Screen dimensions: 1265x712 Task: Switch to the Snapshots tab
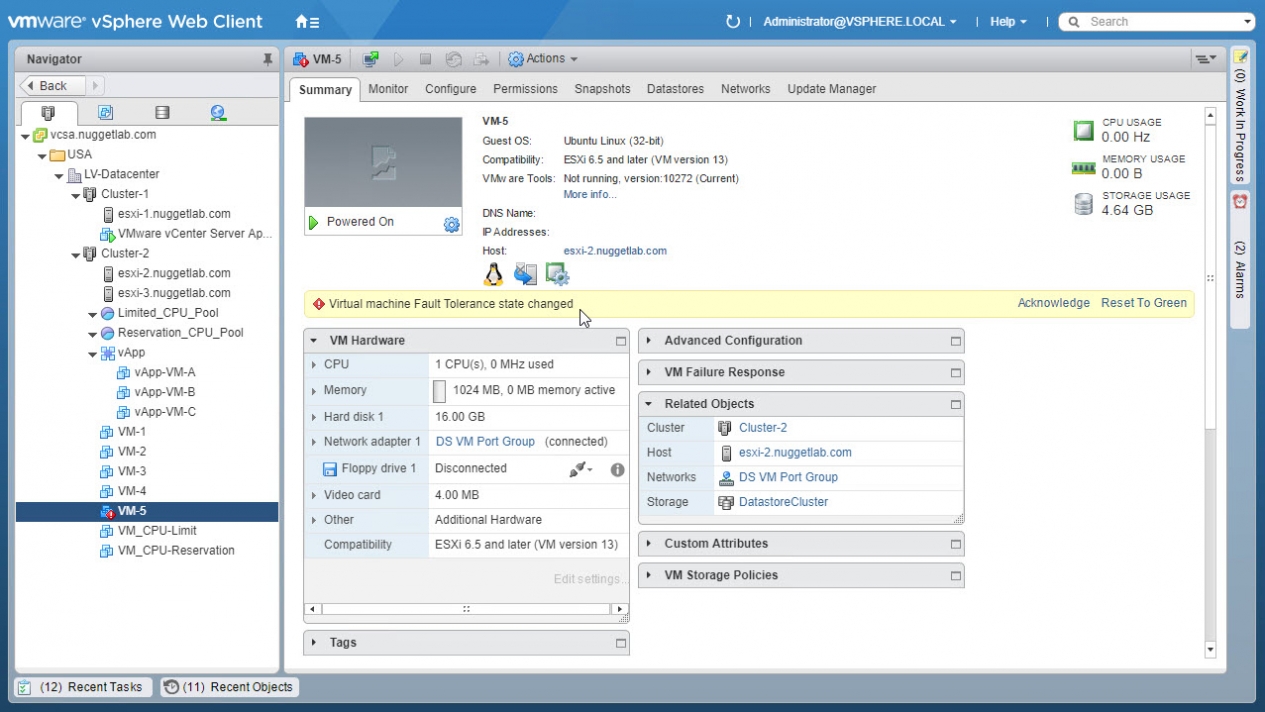click(602, 89)
